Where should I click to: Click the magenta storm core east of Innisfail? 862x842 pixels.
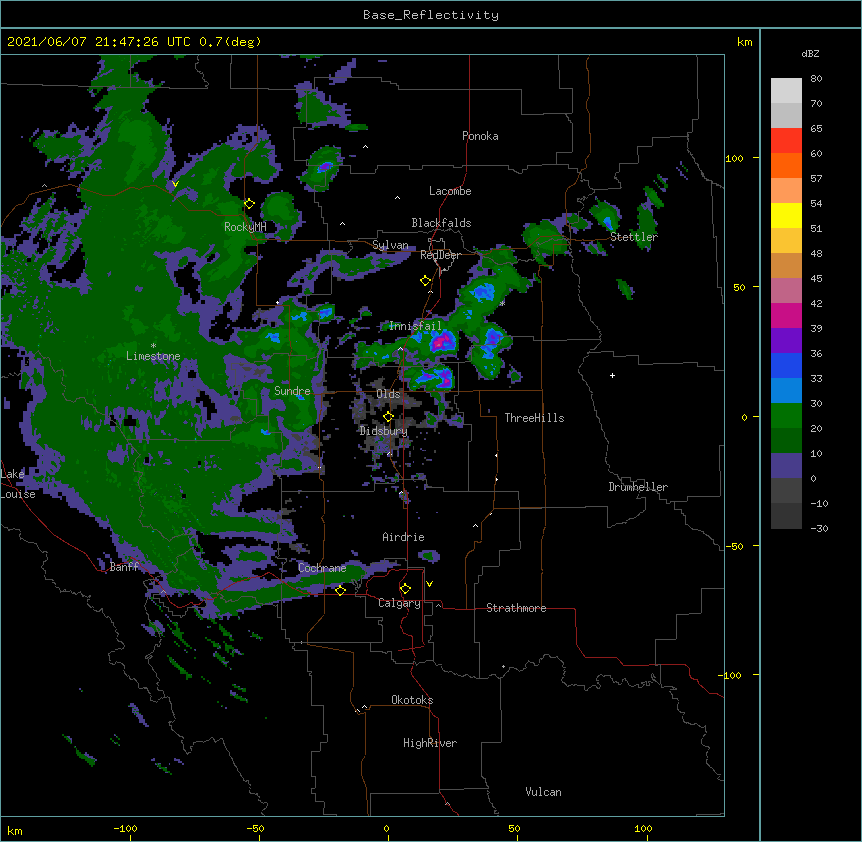click(x=441, y=343)
